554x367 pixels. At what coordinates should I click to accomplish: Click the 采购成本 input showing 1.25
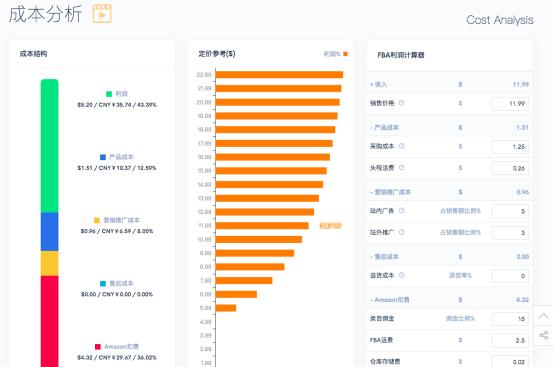pos(510,147)
